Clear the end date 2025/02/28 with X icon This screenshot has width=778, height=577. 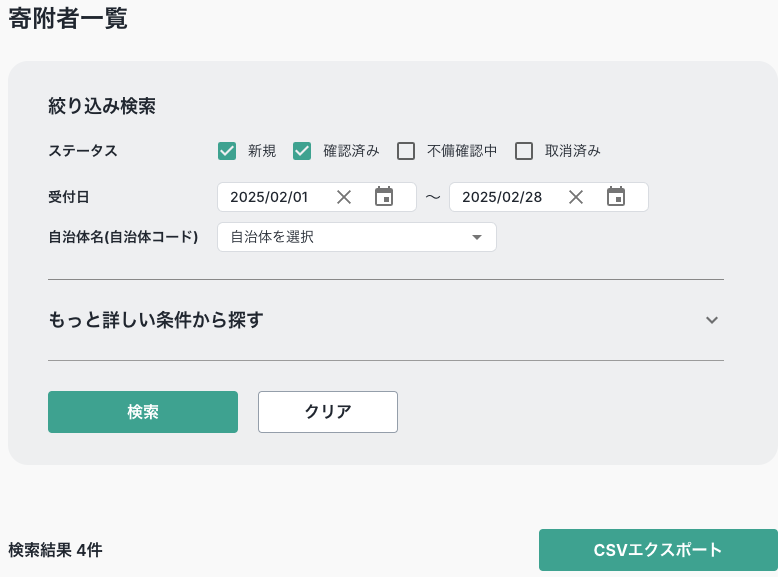click(x=576, y=197)
